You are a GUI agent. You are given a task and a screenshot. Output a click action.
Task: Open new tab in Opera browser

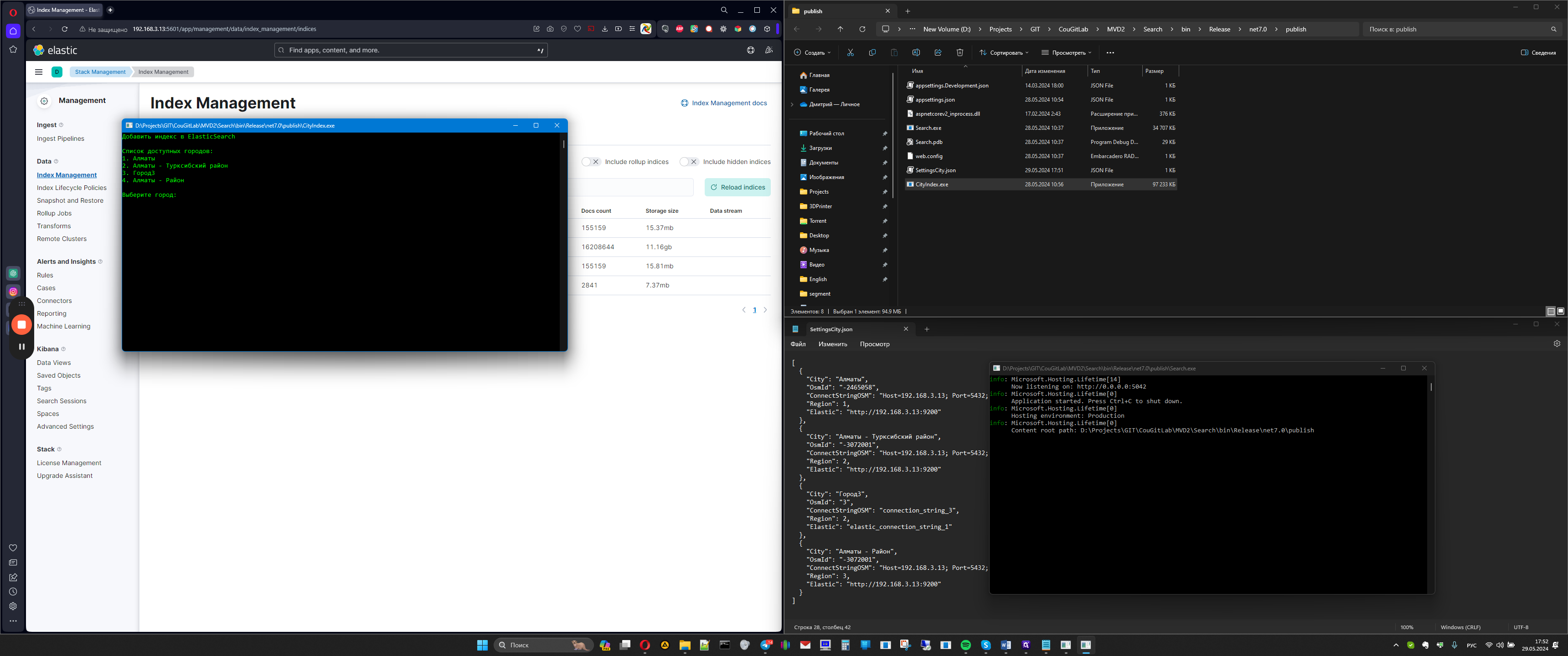pyautogui.click(x=110, y=10)
